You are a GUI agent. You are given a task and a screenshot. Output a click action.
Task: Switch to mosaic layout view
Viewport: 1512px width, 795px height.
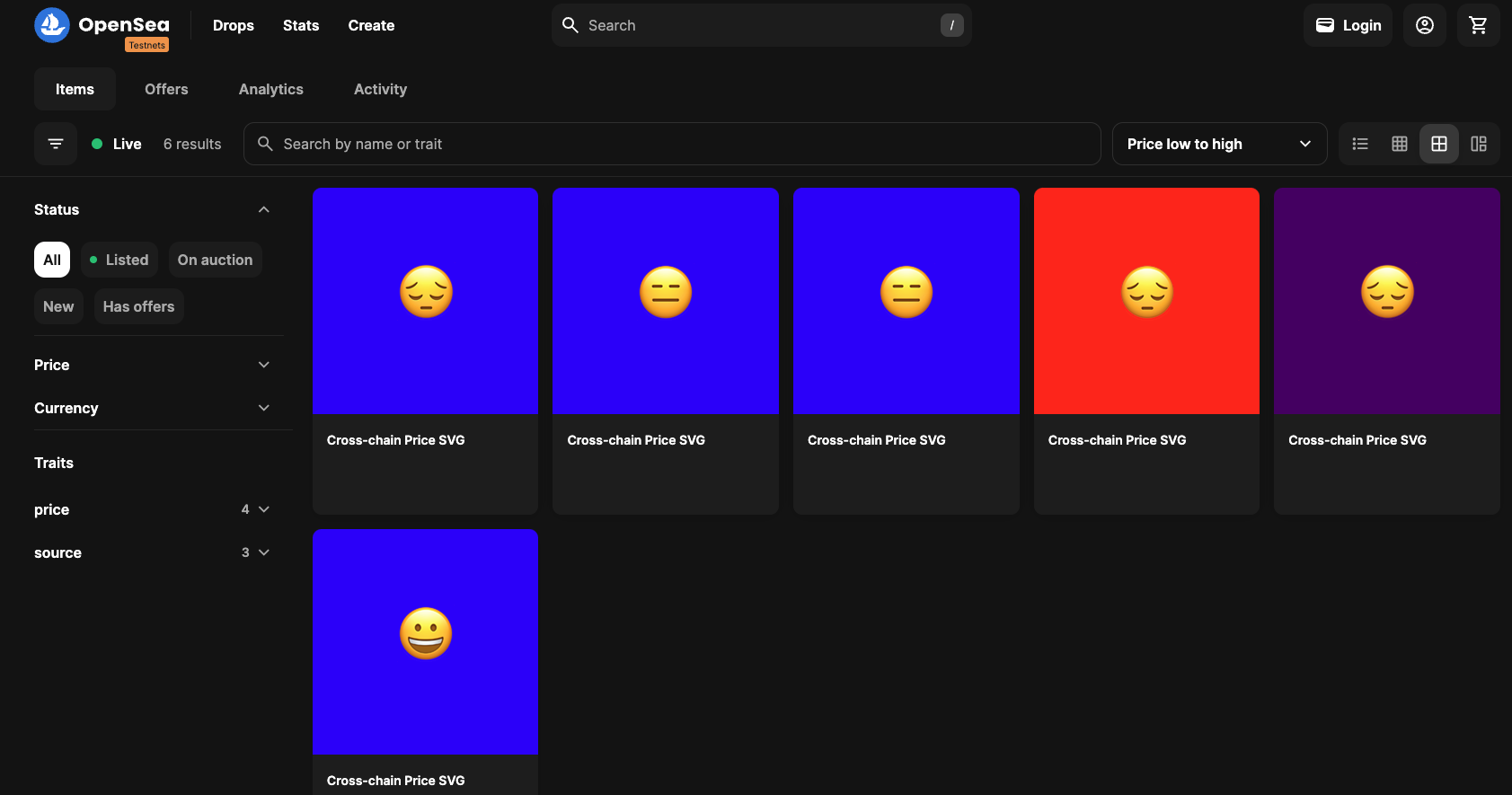click(1479, 144)
